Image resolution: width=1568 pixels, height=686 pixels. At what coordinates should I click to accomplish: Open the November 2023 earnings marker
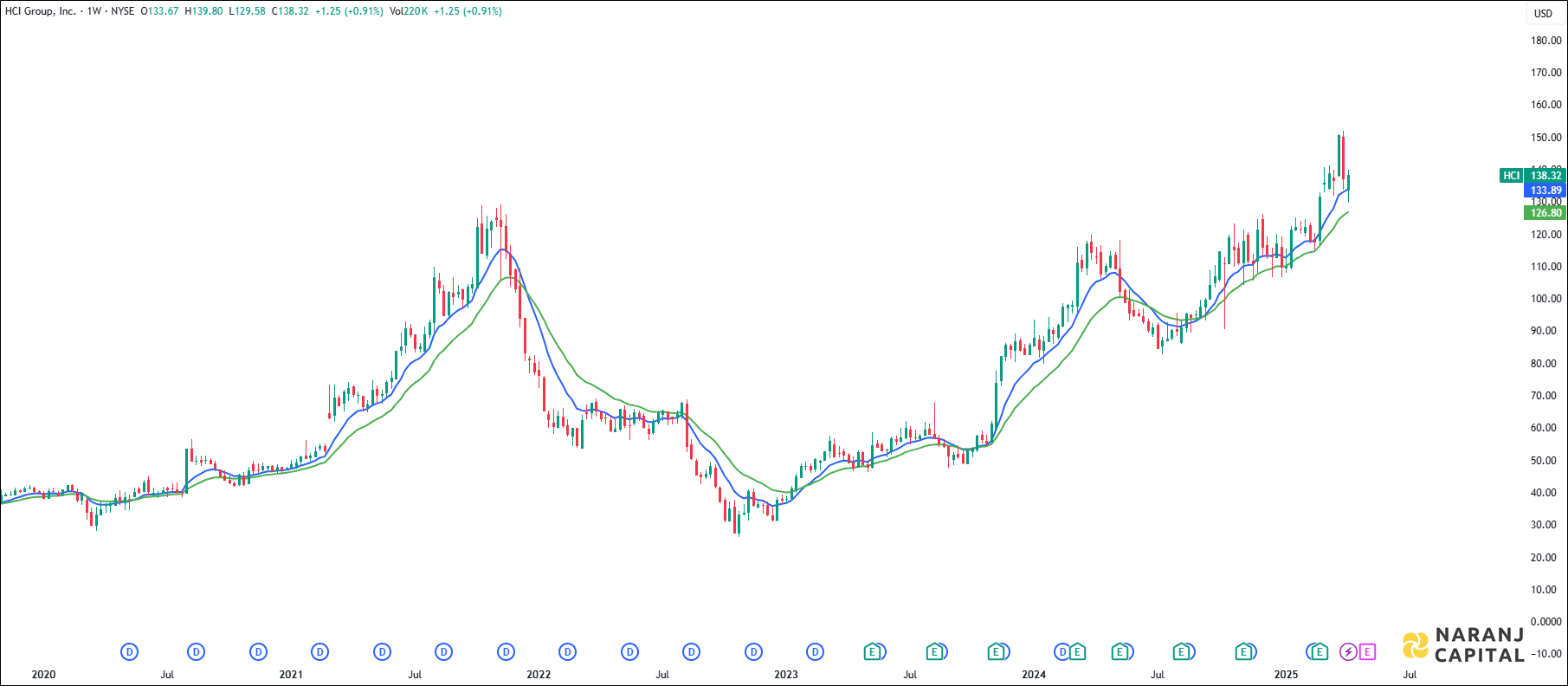point(997,651)
